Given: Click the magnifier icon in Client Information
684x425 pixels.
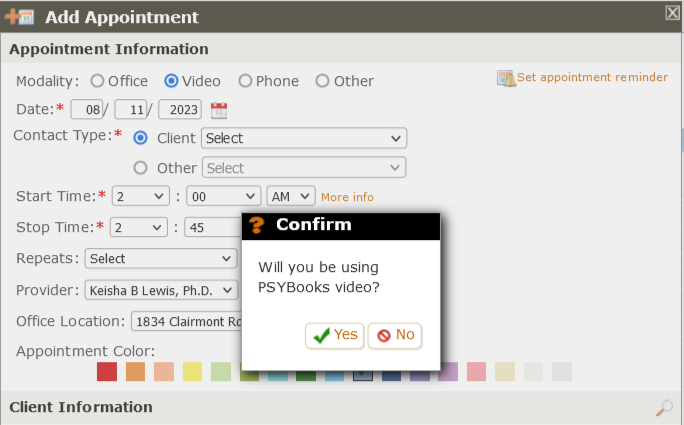Looking at the screenshot, I should tap(664, 408).
